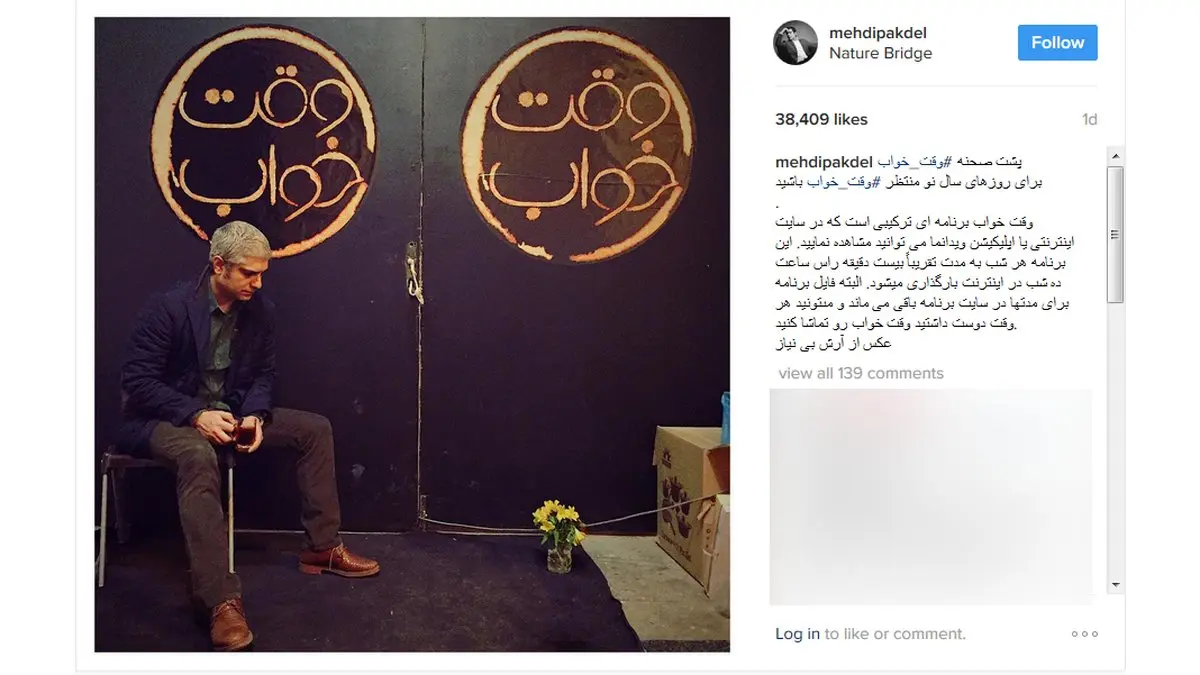Open the main post photo

point(412,335)
